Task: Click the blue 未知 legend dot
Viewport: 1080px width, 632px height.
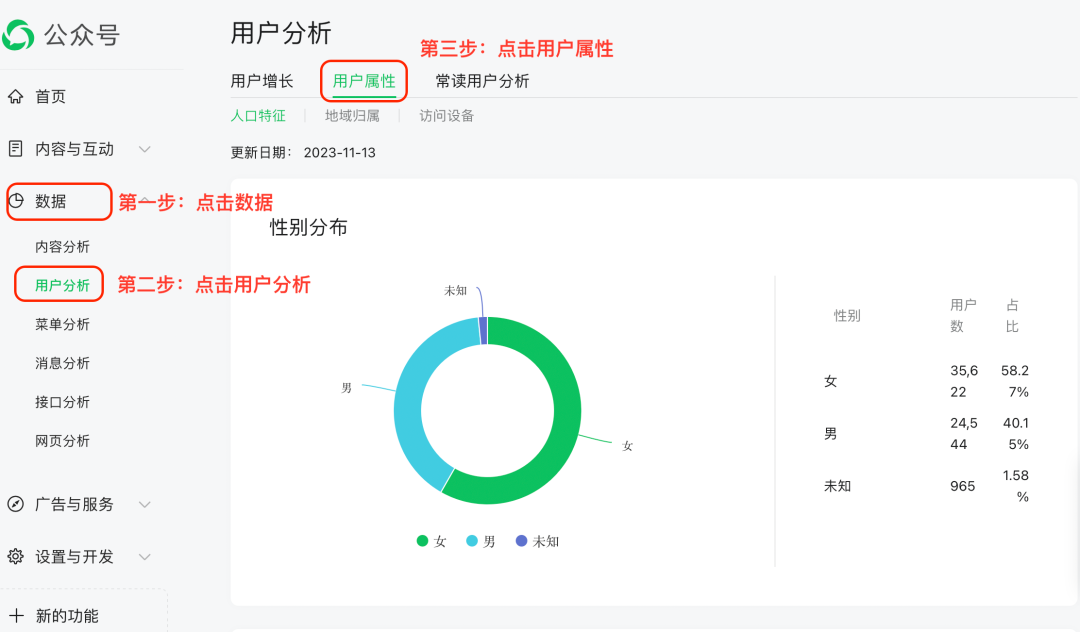Action: point(523,539)
